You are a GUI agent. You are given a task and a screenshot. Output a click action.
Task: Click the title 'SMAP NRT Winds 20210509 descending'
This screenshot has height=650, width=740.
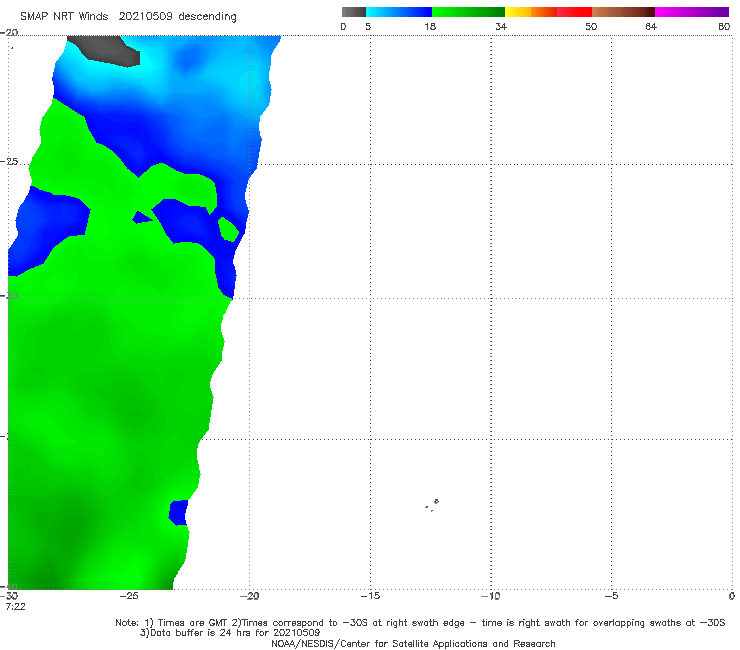coord(128,17)
